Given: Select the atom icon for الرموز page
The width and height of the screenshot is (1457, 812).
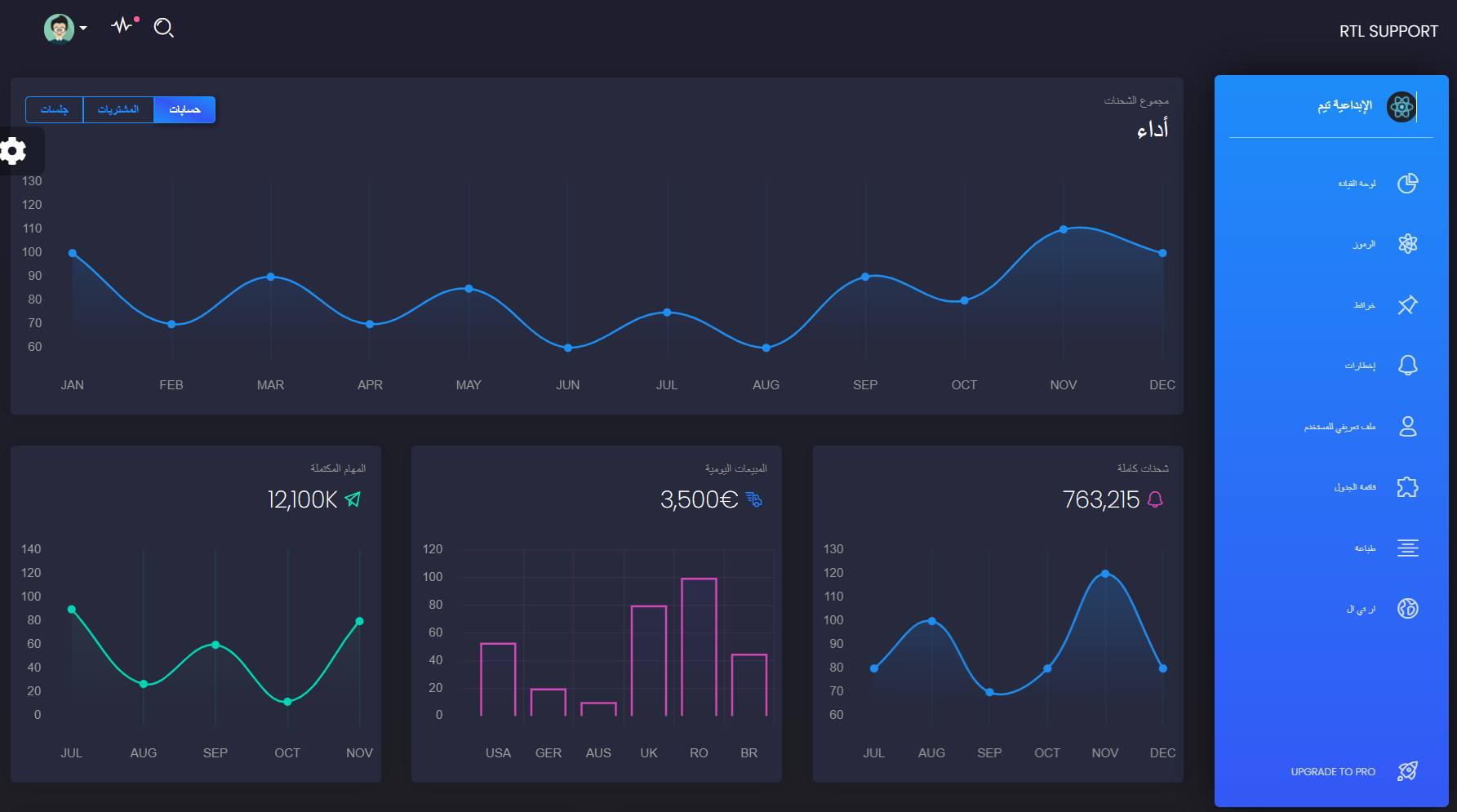Looking at the screenshot, I should click(1407, 244).
